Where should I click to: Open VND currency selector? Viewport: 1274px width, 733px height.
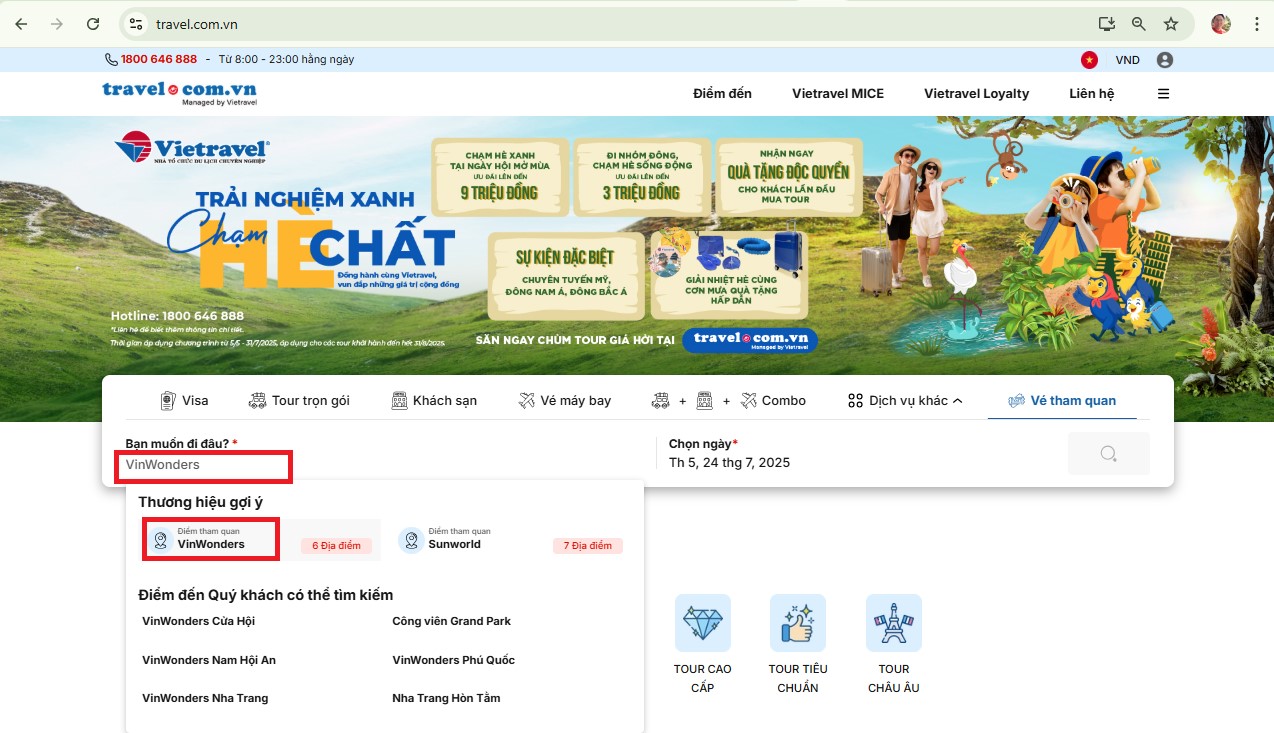1127,60
